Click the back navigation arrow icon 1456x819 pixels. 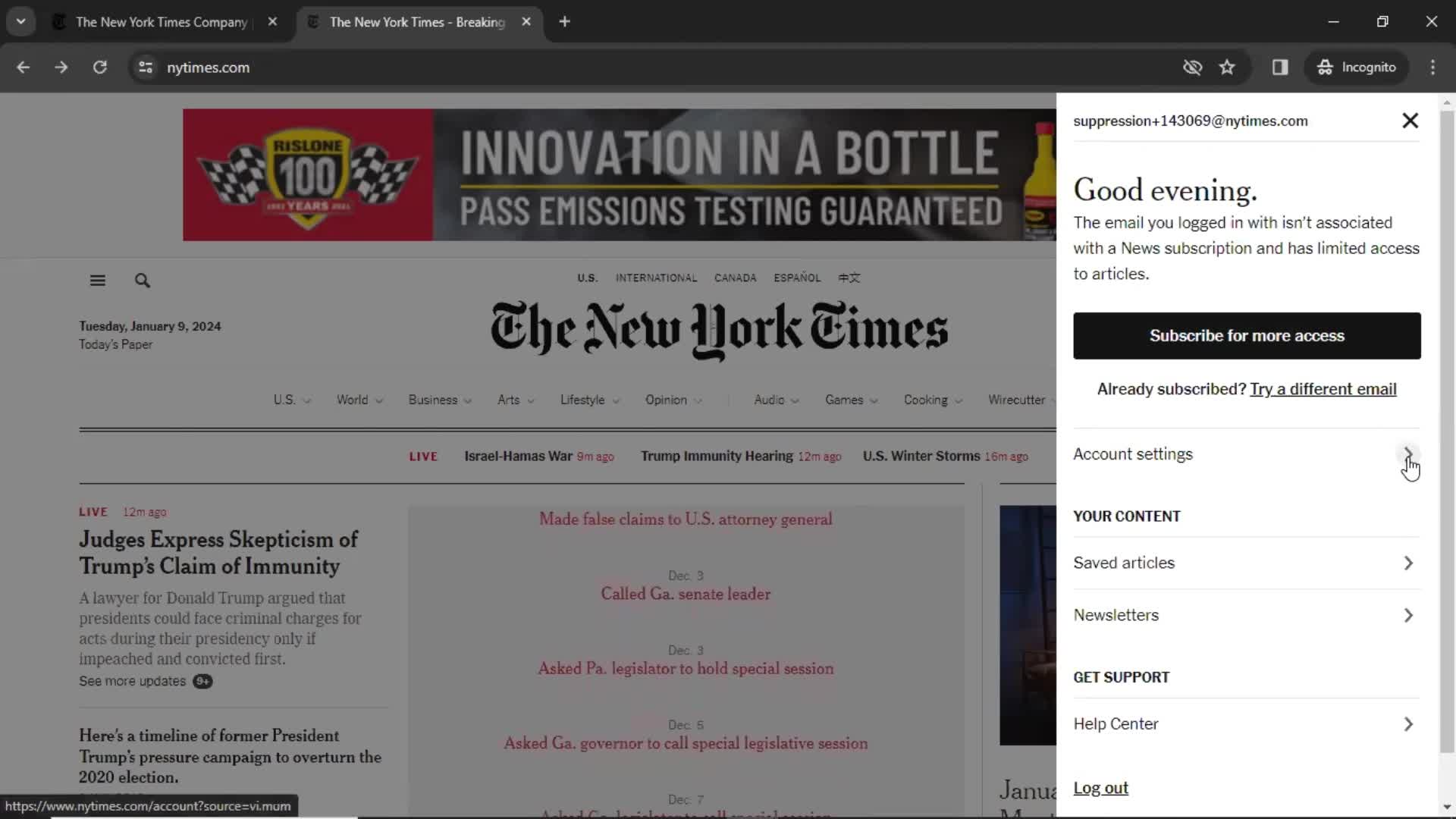tap(24, 67)
